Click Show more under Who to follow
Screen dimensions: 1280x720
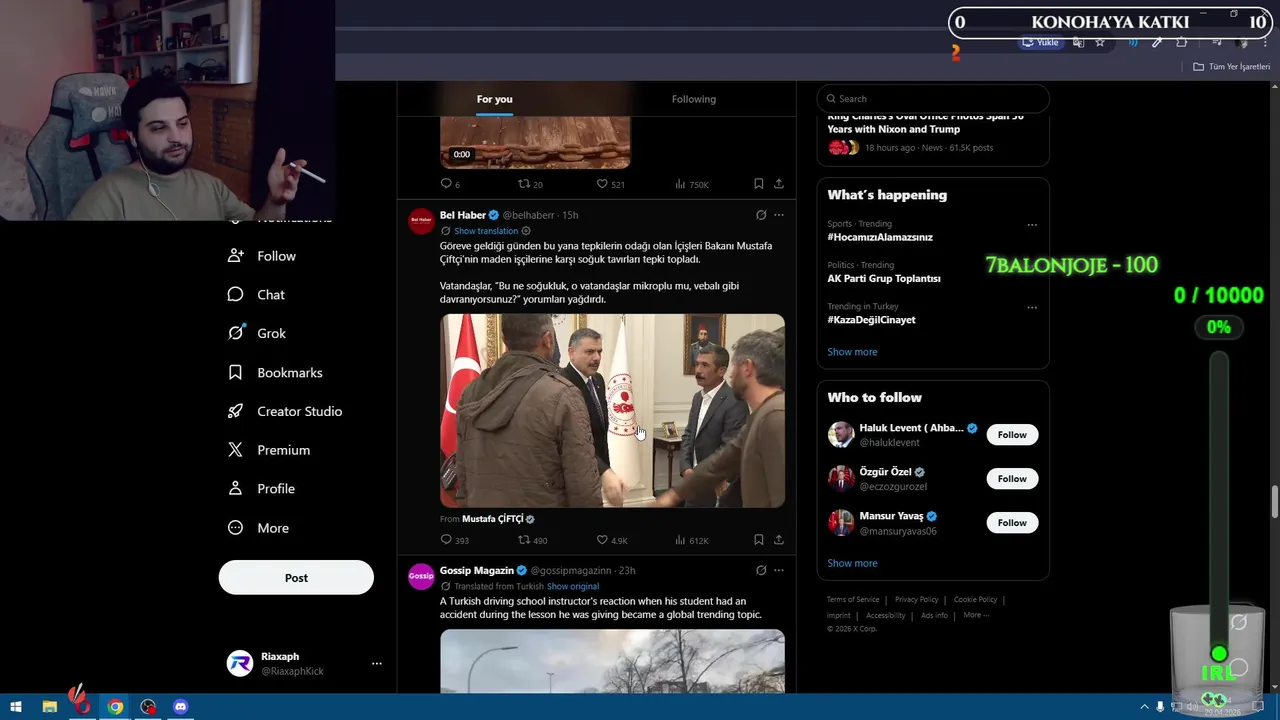[852, 563]
